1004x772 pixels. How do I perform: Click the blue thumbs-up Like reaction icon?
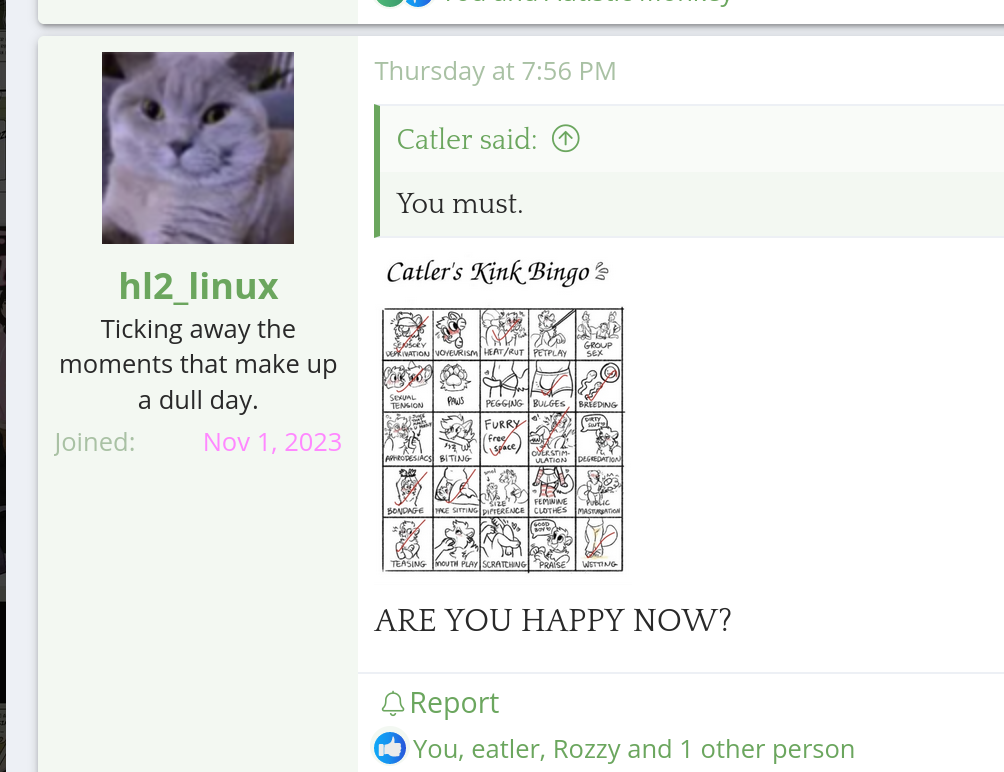pos(390,748)
